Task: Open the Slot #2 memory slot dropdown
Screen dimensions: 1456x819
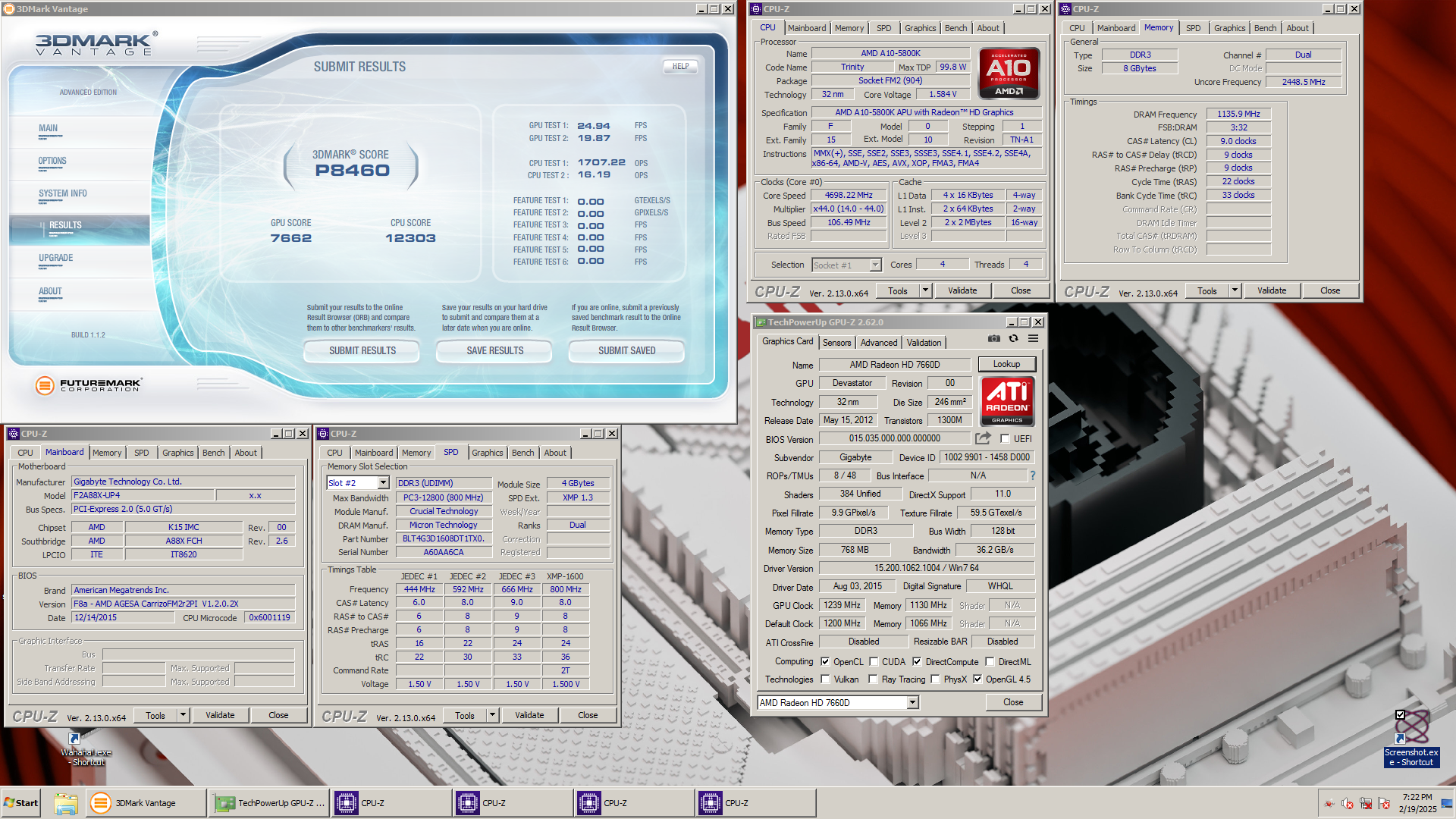Action: point(383,483)
